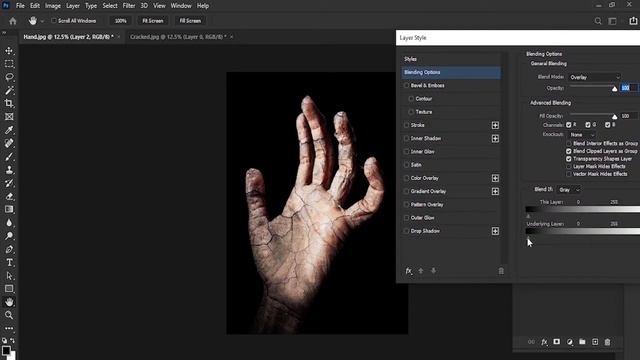The image size is (640, 360).
Task: Enable Bevel & Emboss style
Action: (x=406, y=86)
